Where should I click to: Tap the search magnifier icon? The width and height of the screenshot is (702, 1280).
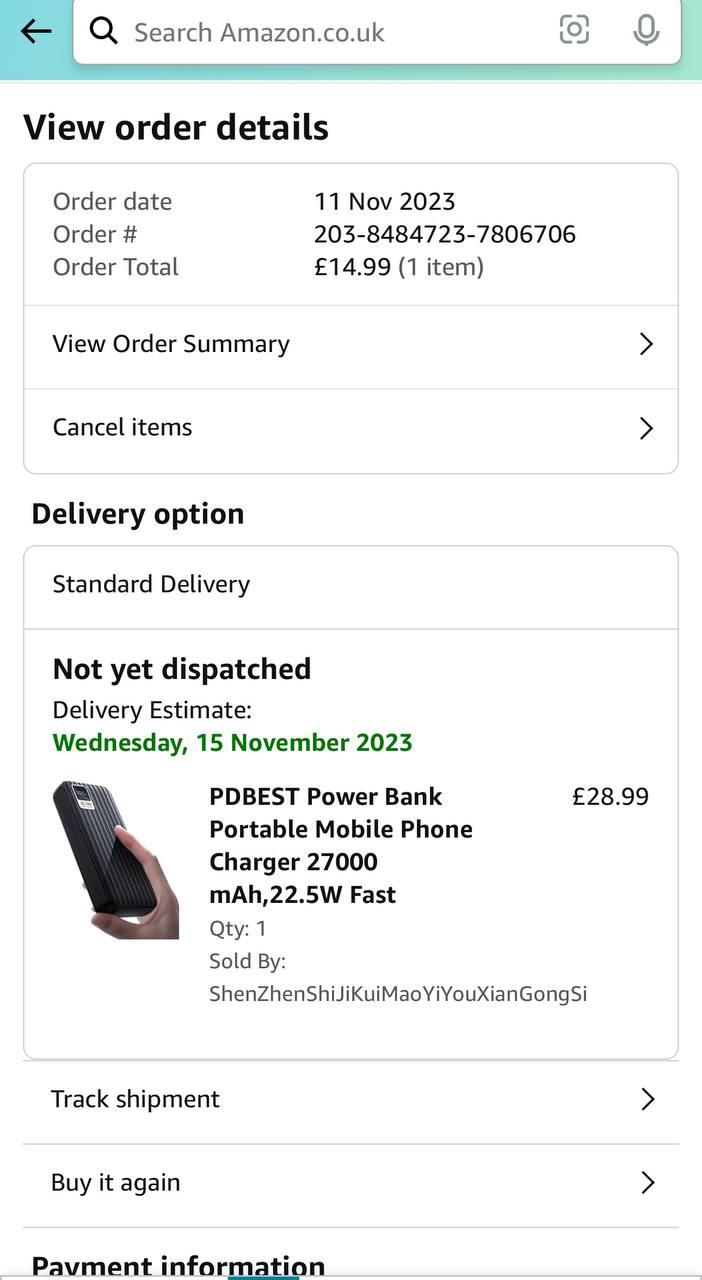103,32
